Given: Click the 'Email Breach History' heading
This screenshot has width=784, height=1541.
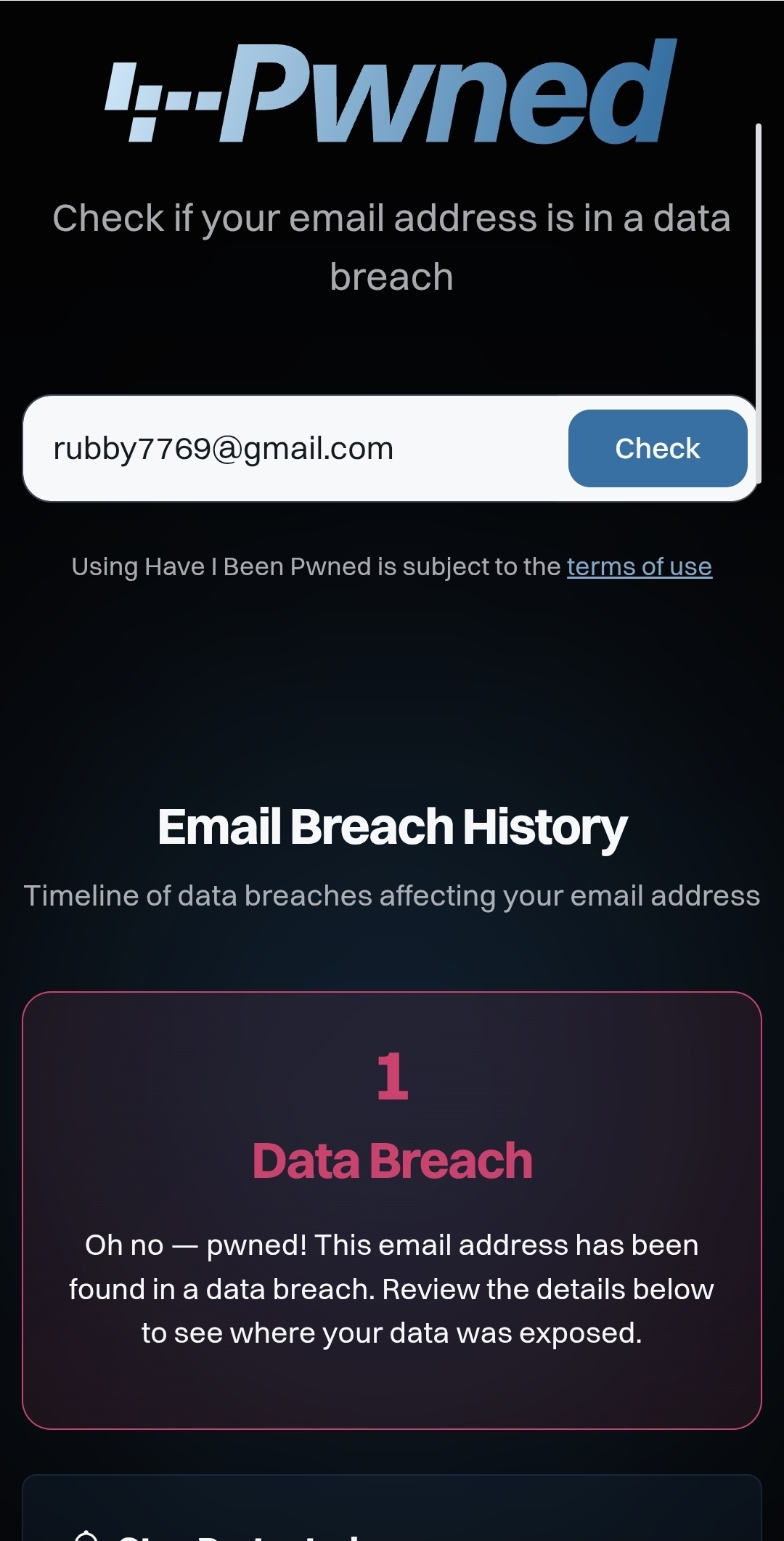Looking at the screenshot, I should (392, 826).
